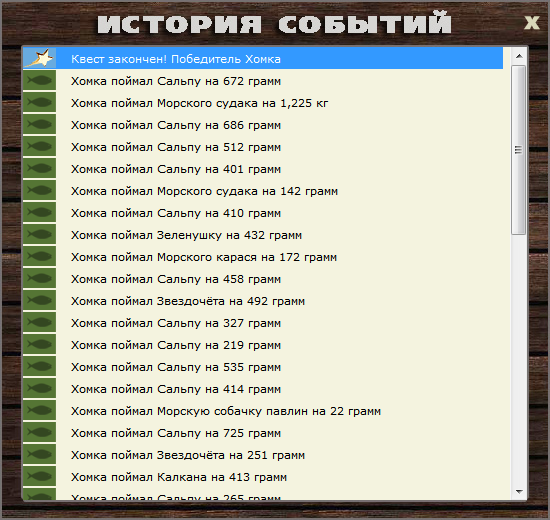
Task: Click fish icon next to Морского судака 1,225 кг
Action: (x=39, y=102)
